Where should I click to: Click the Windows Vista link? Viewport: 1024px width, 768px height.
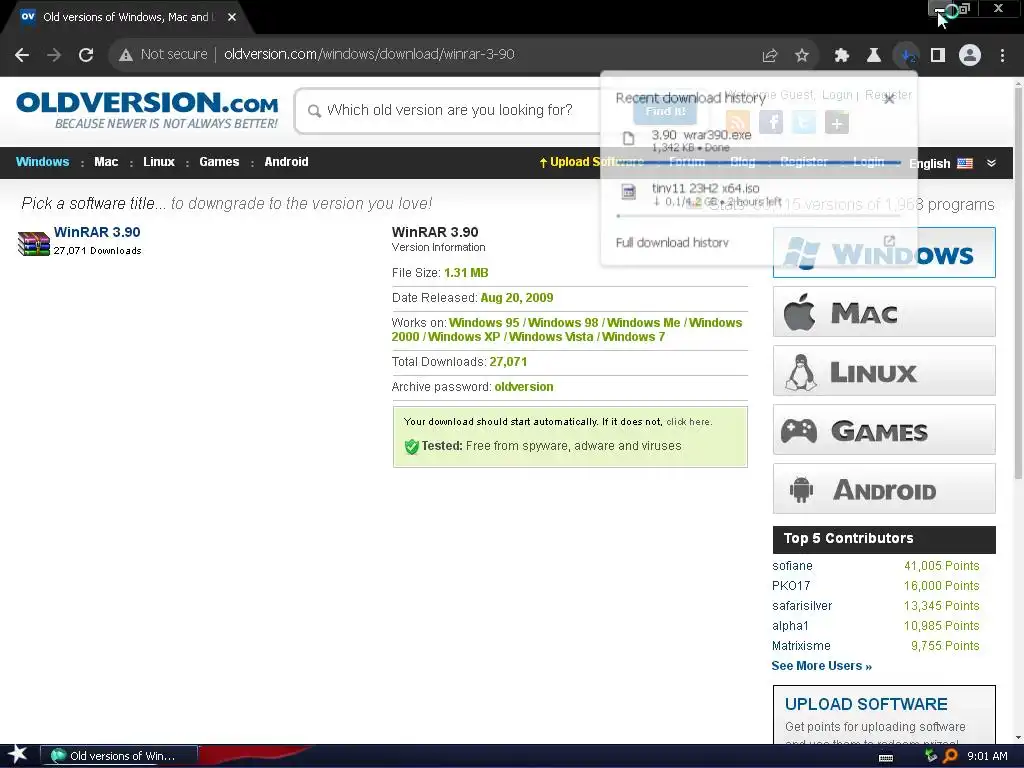click(x=551, y=337)
